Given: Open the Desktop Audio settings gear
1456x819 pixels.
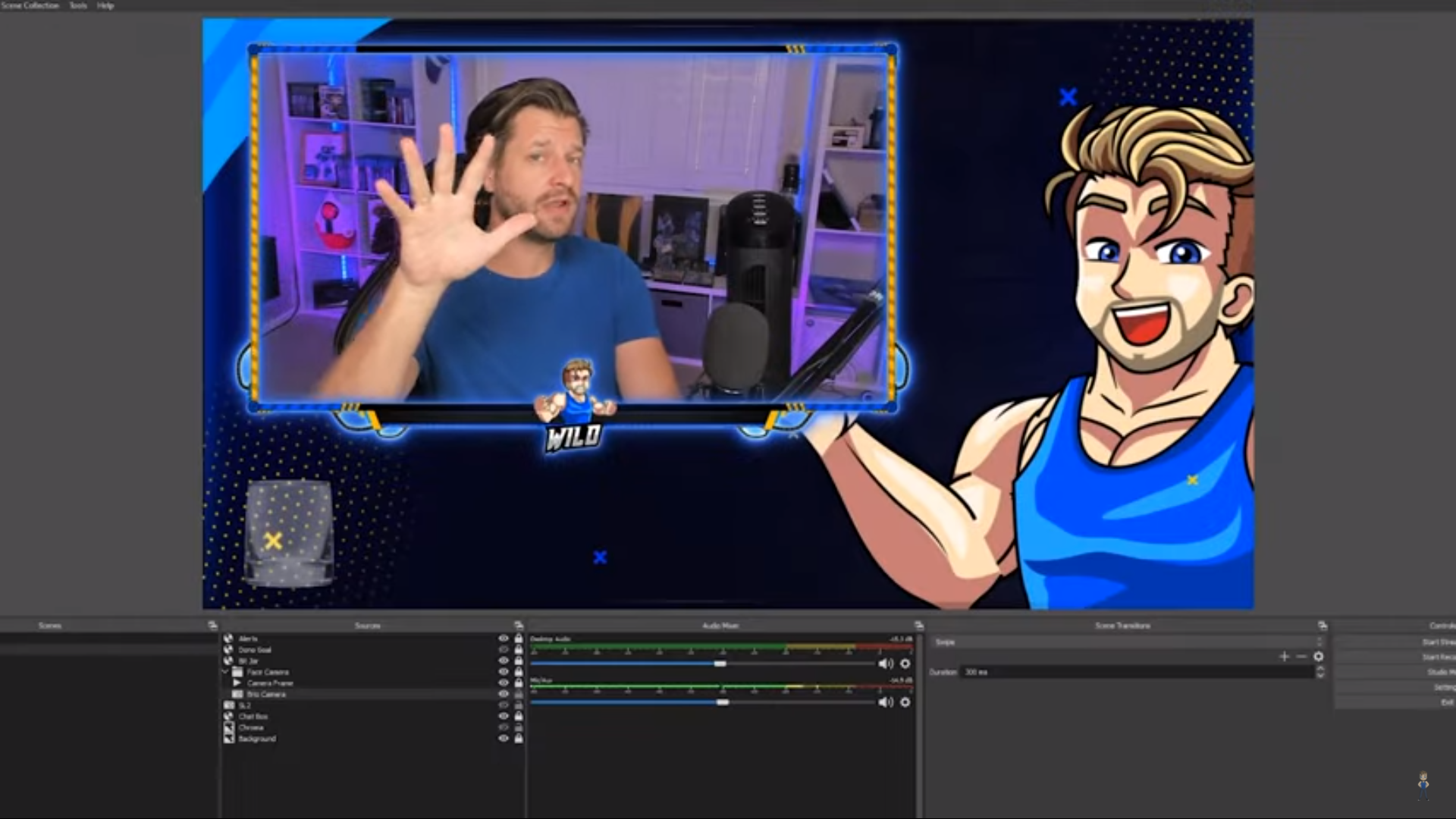Looking at the screenshot, I should coord(905,664).
